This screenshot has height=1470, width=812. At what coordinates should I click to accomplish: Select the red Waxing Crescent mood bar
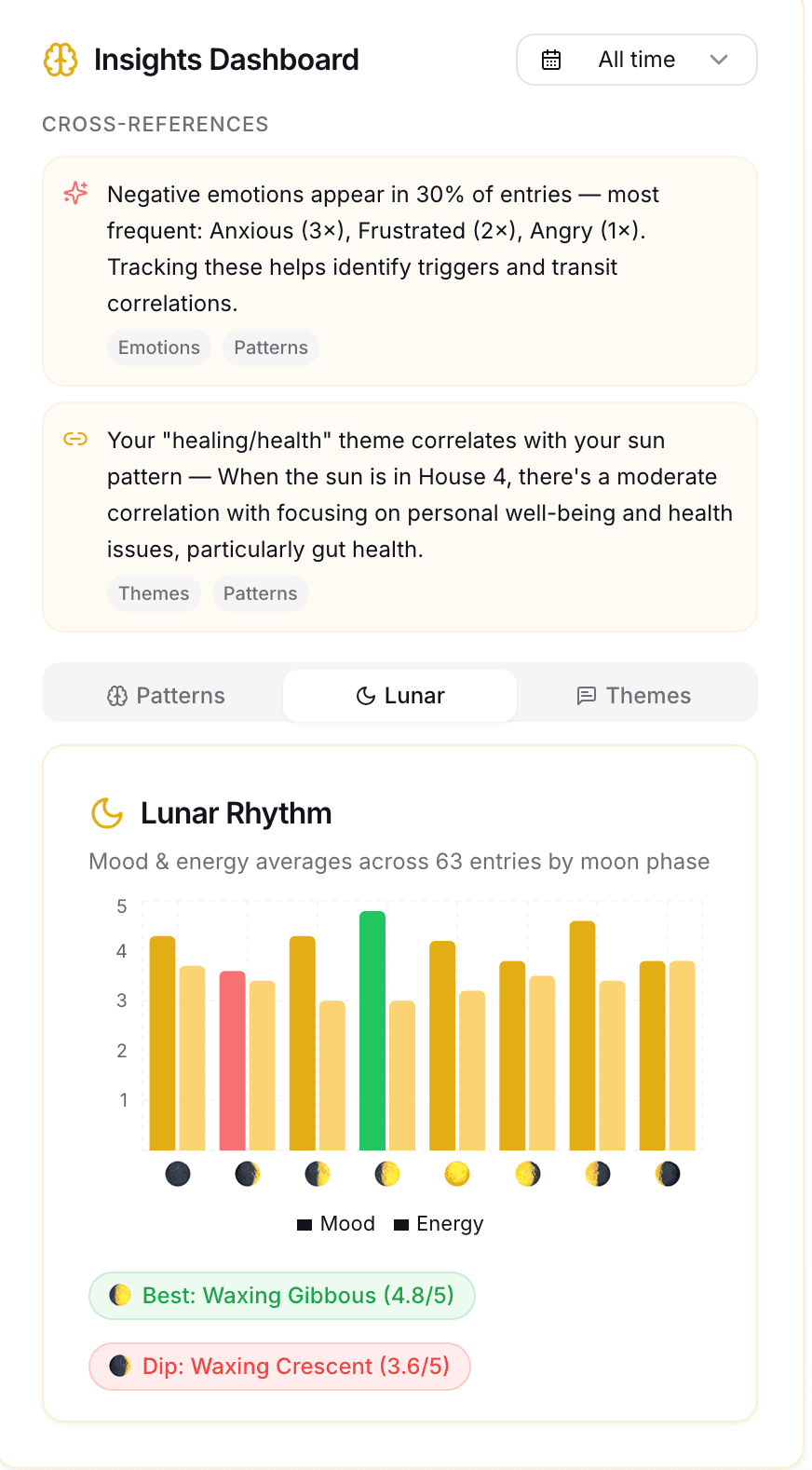point(233,1060)
